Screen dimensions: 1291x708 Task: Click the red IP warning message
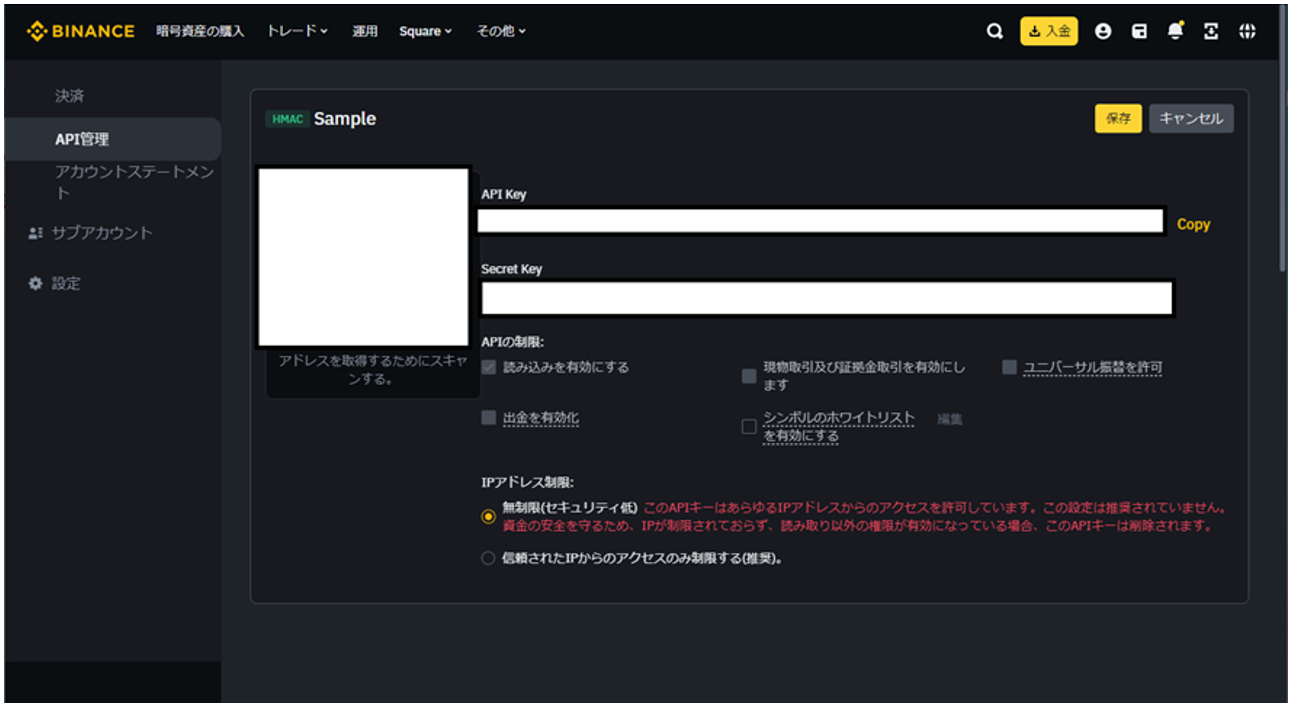[x=865, y=516]
